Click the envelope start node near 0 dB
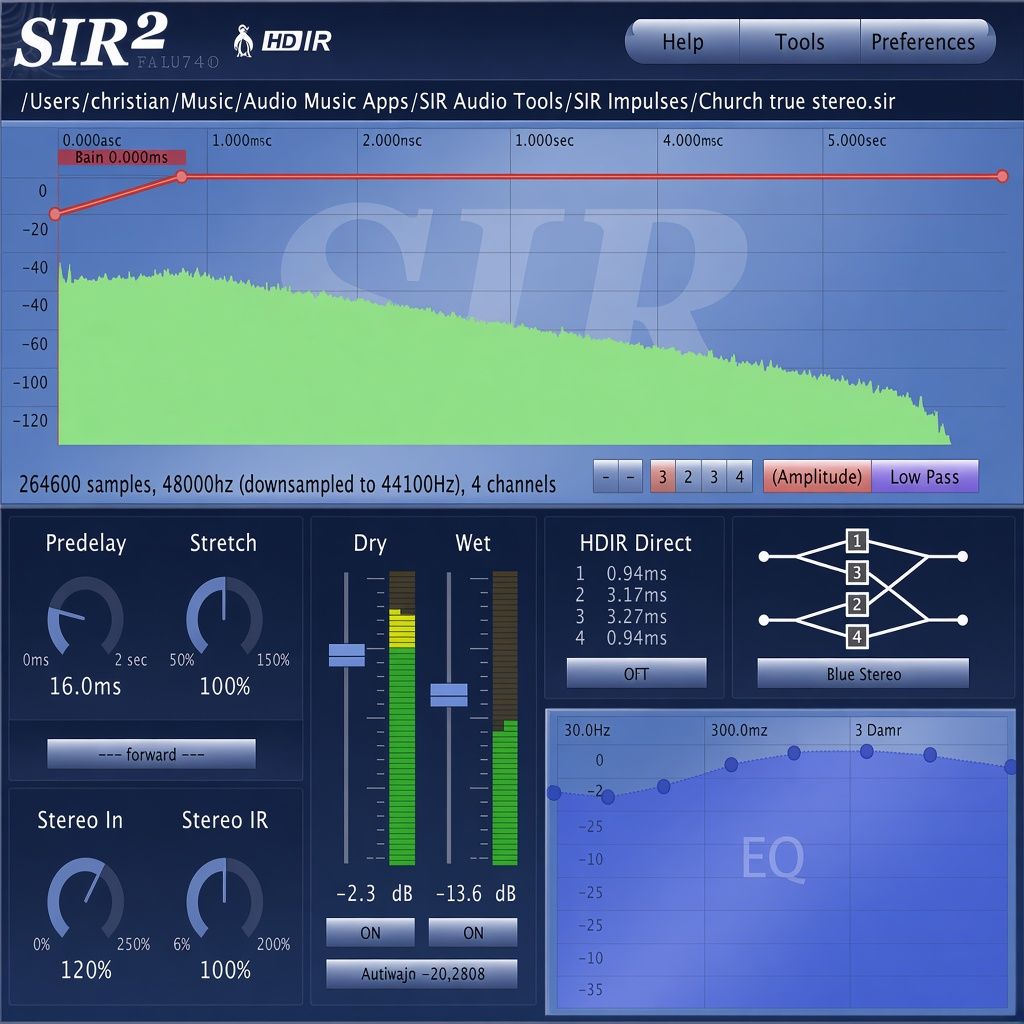Viewport: 1024px width, 1024px height. (x=55, y=214)
